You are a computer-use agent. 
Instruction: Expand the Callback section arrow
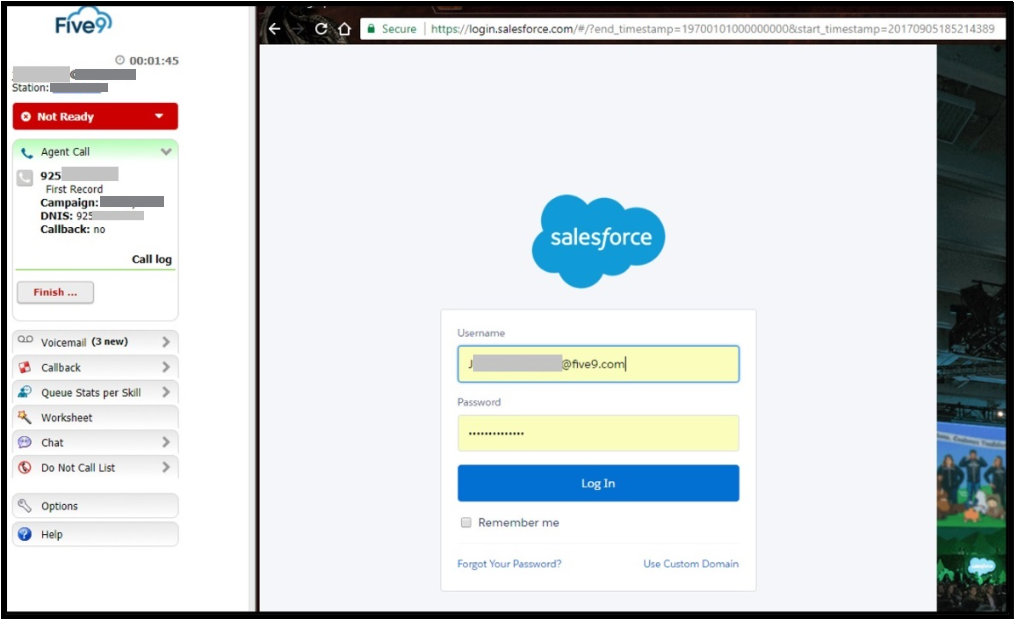click(x=166, y=367)
